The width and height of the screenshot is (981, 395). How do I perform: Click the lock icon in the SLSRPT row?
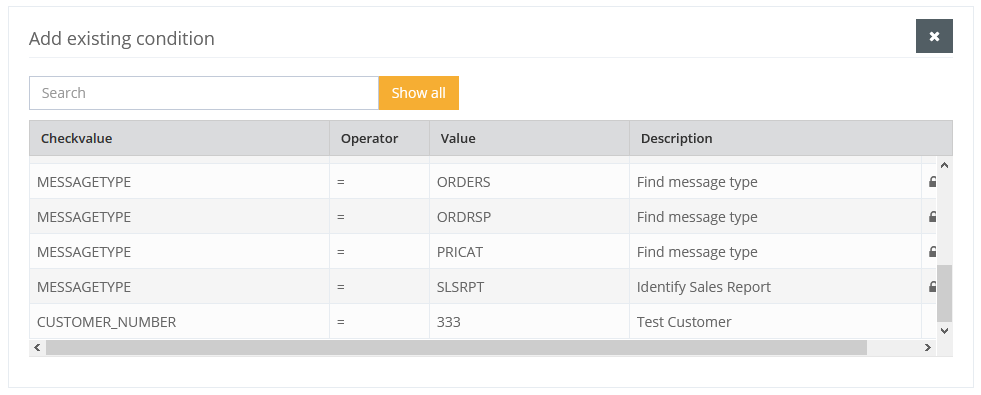point(932,287)
